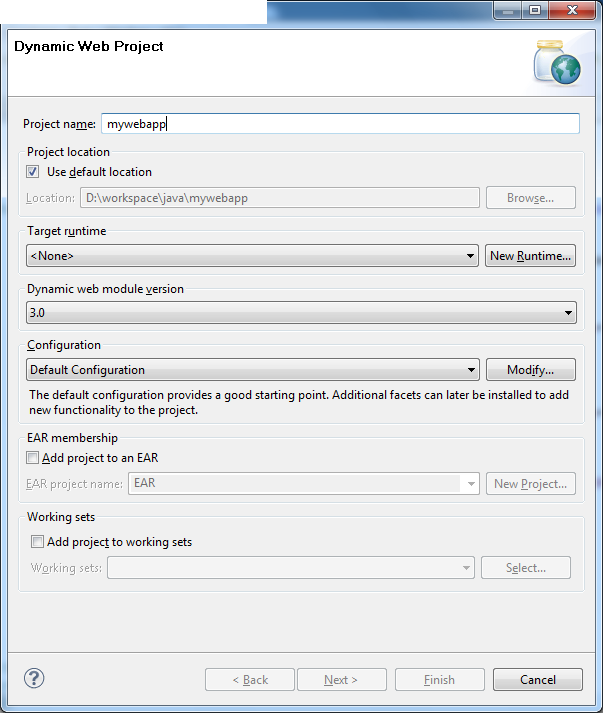
Task: Focus the Project name text field
Action: click(340, 124)
